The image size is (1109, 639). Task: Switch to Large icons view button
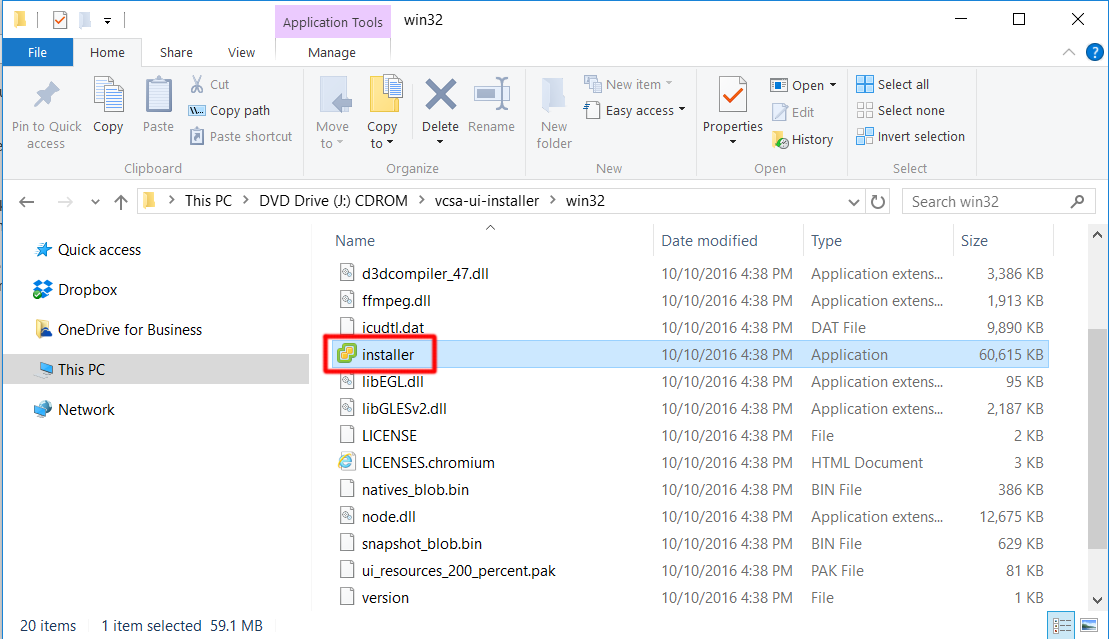pos(1088,626)
